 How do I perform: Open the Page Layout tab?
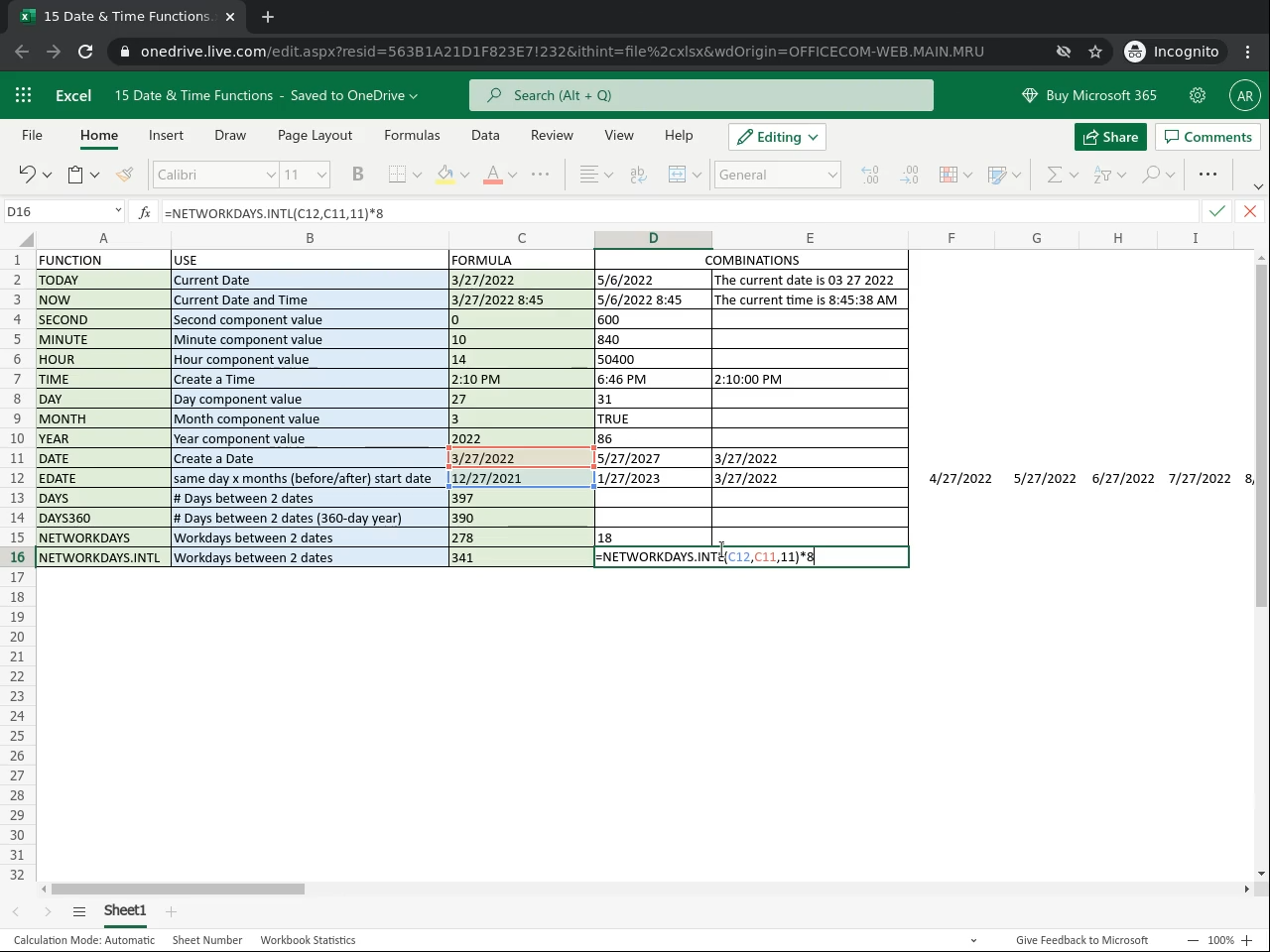coord(315,135)
